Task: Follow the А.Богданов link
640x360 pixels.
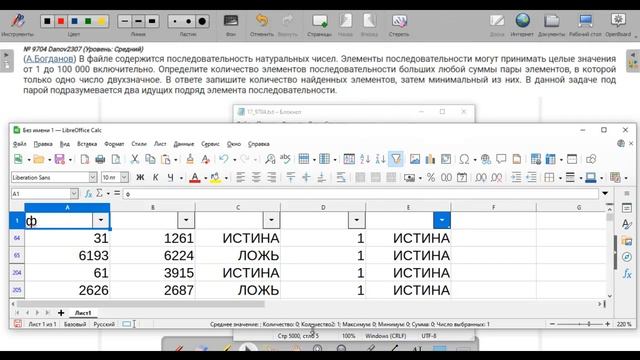Action: [x=50, y=60]
